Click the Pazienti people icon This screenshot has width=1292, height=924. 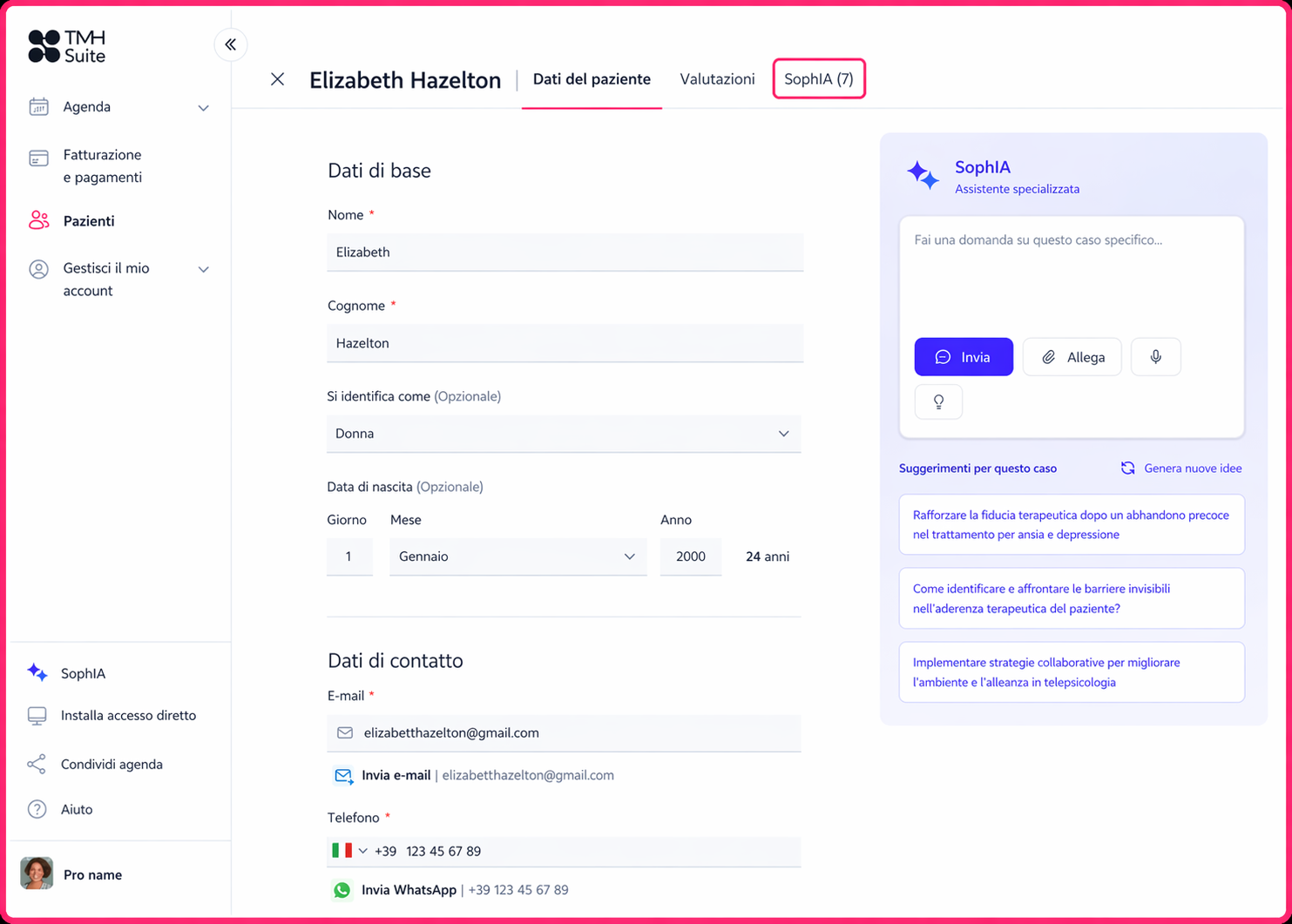click(x=38, y=220)
